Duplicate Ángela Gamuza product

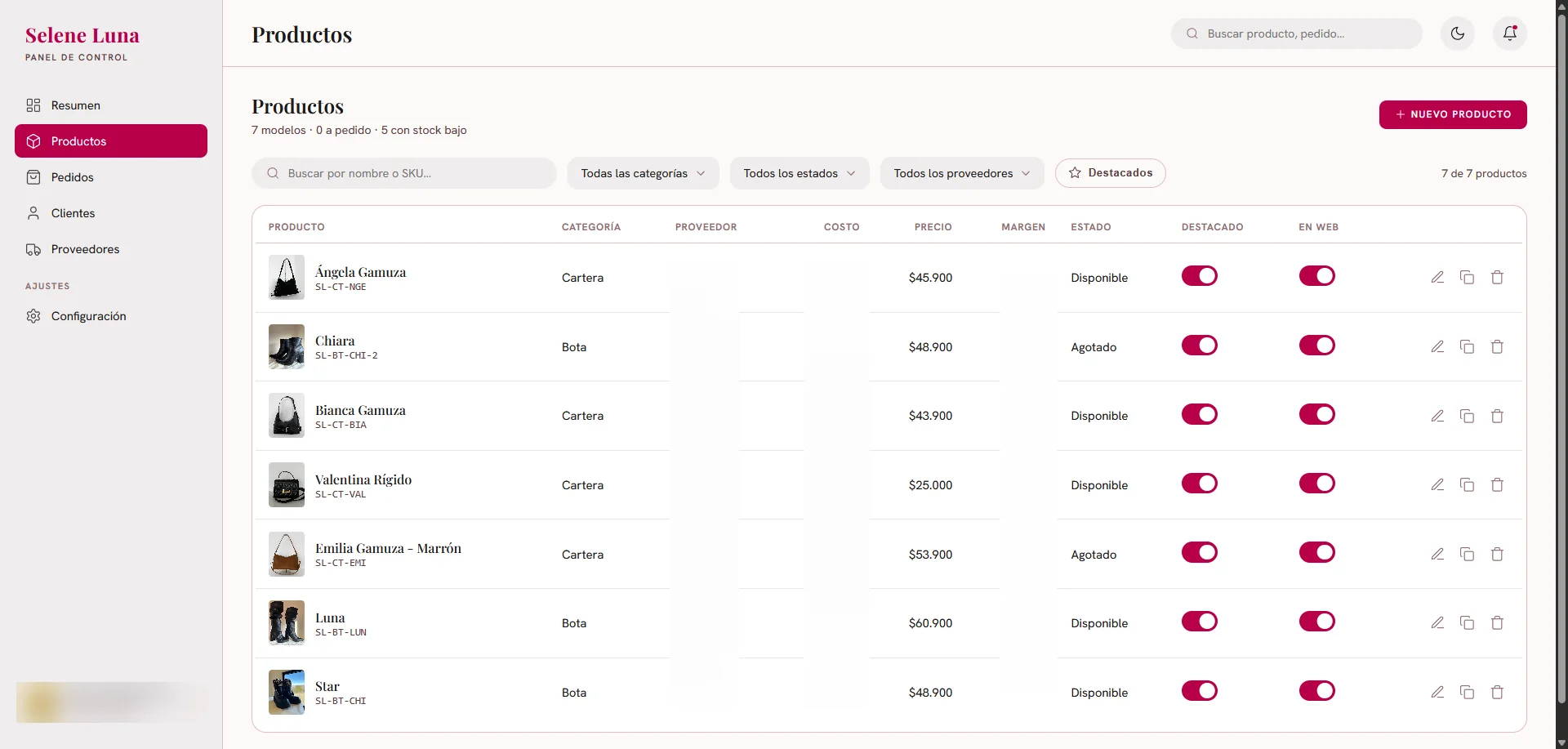(1467, 278)
